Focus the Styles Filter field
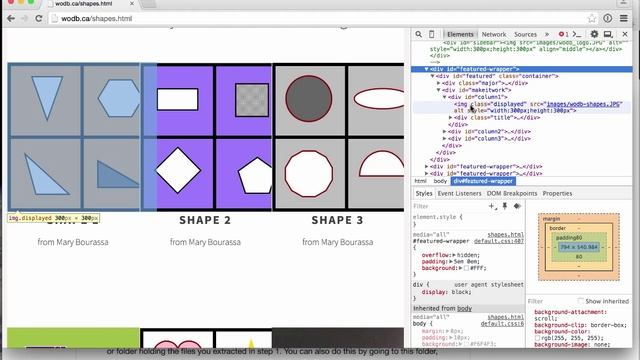This screenshot has width=640, height=360. [448, 206]
